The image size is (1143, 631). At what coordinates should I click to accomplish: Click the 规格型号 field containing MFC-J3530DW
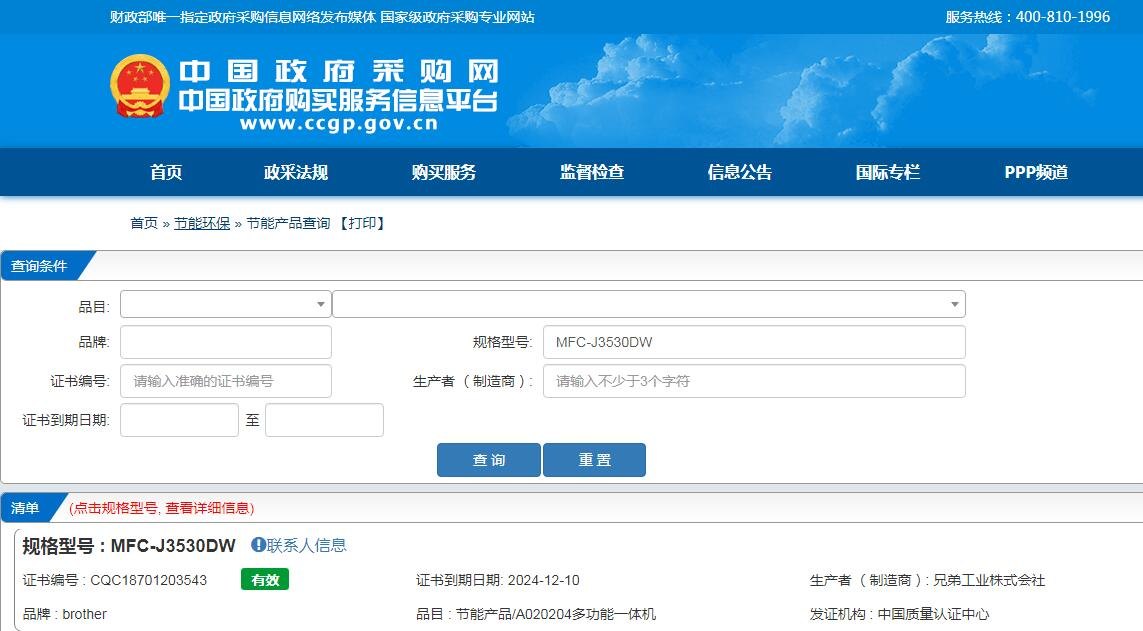754,342
